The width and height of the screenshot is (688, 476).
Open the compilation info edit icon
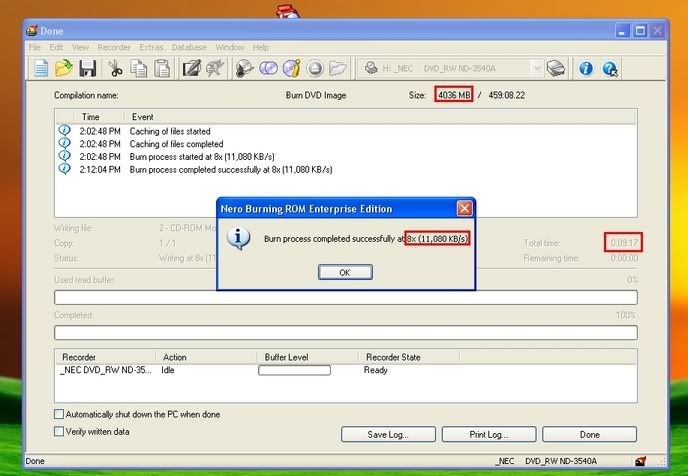pos(191,68)
